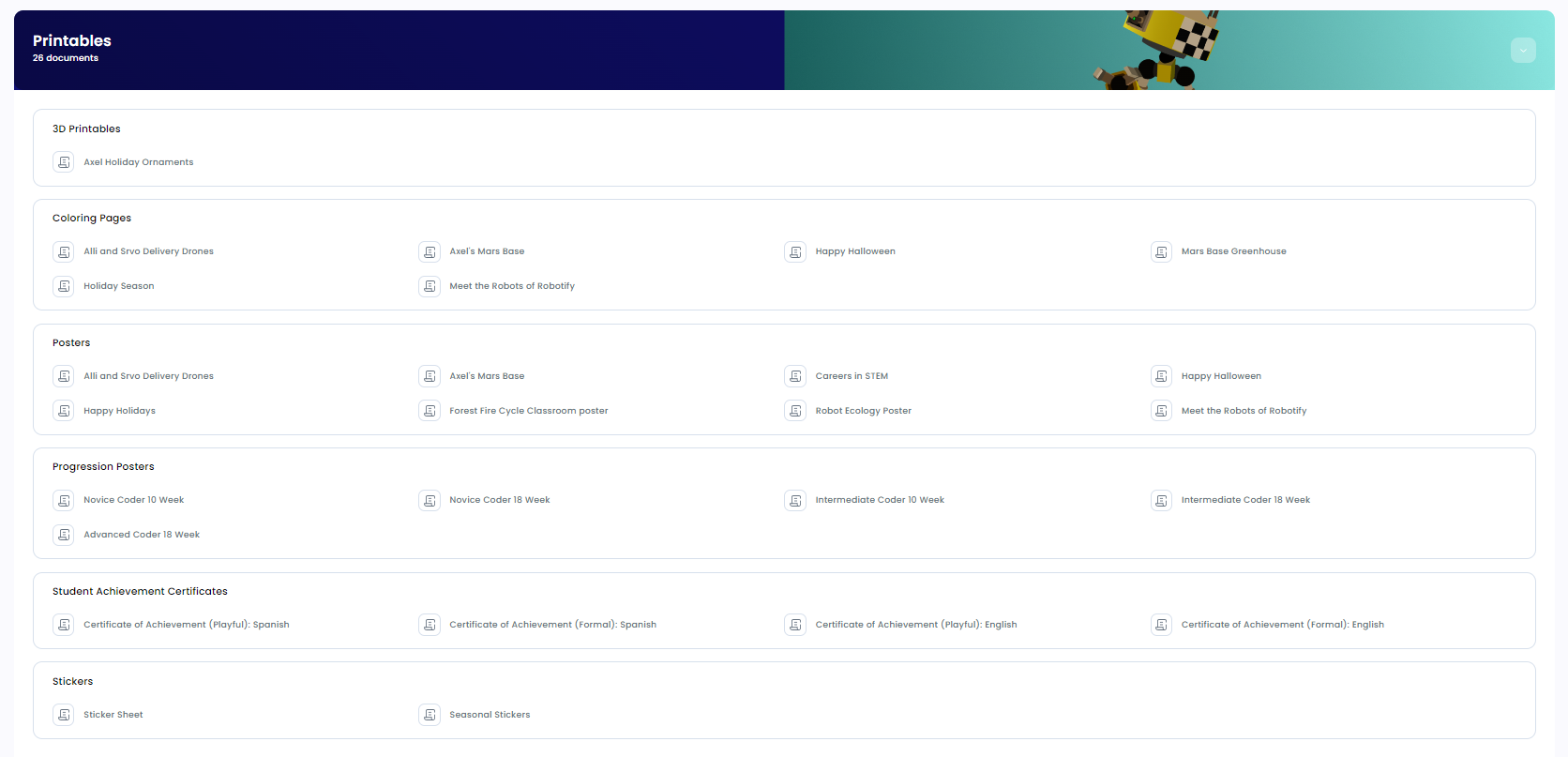Image resolution: width=1568 pixels, height=757 pixels.
Task: Open the Sticker Sheet document
Action: [113, 715]
